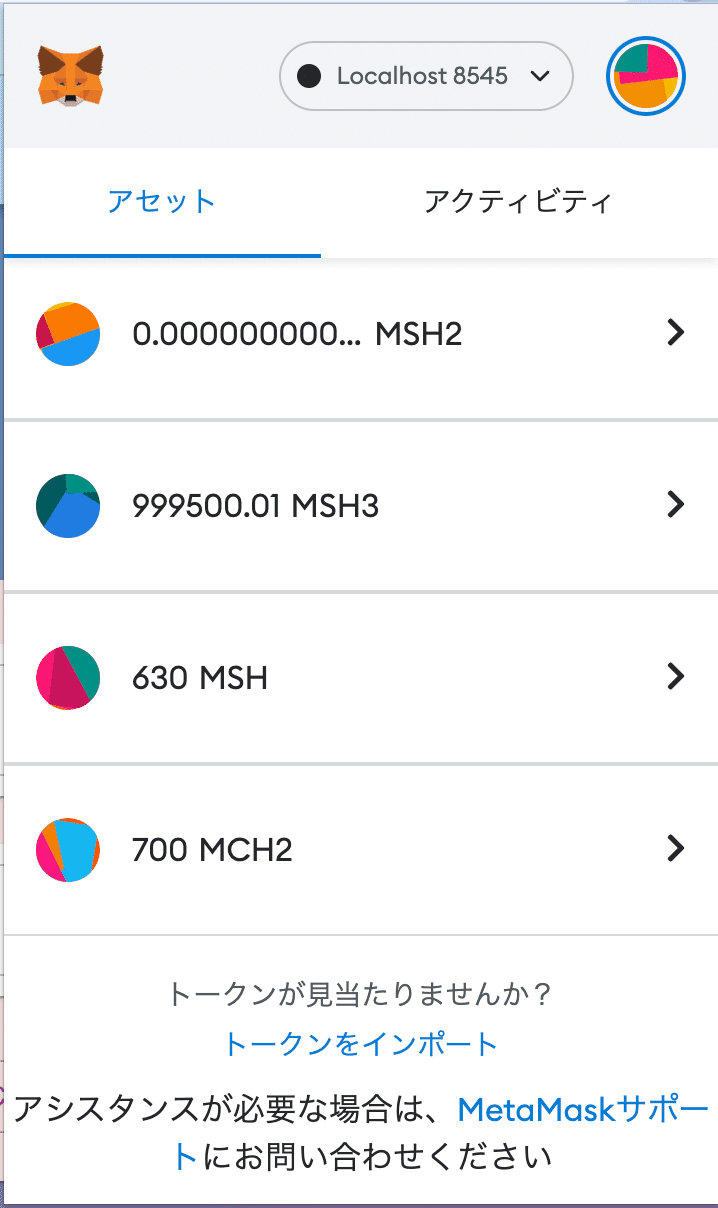This screenshot has width=718, height=1208.
Task: Click the MCH2 token identicon
Action: [68, 849]
